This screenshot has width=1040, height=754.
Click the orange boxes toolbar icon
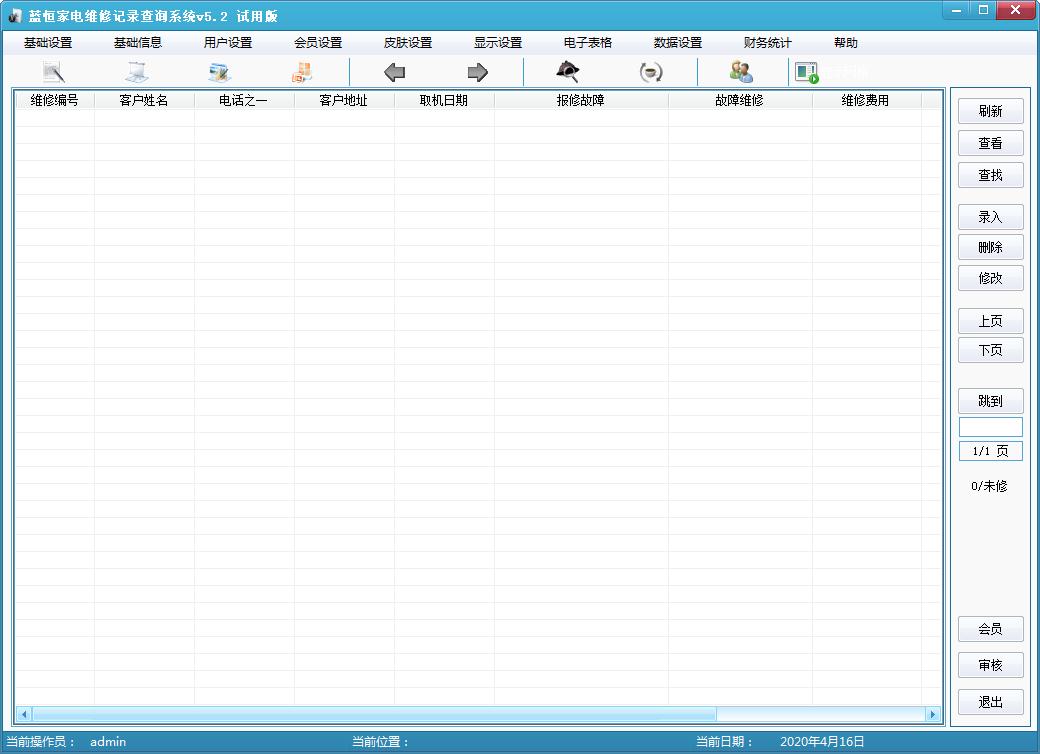[x=302, y=72]
